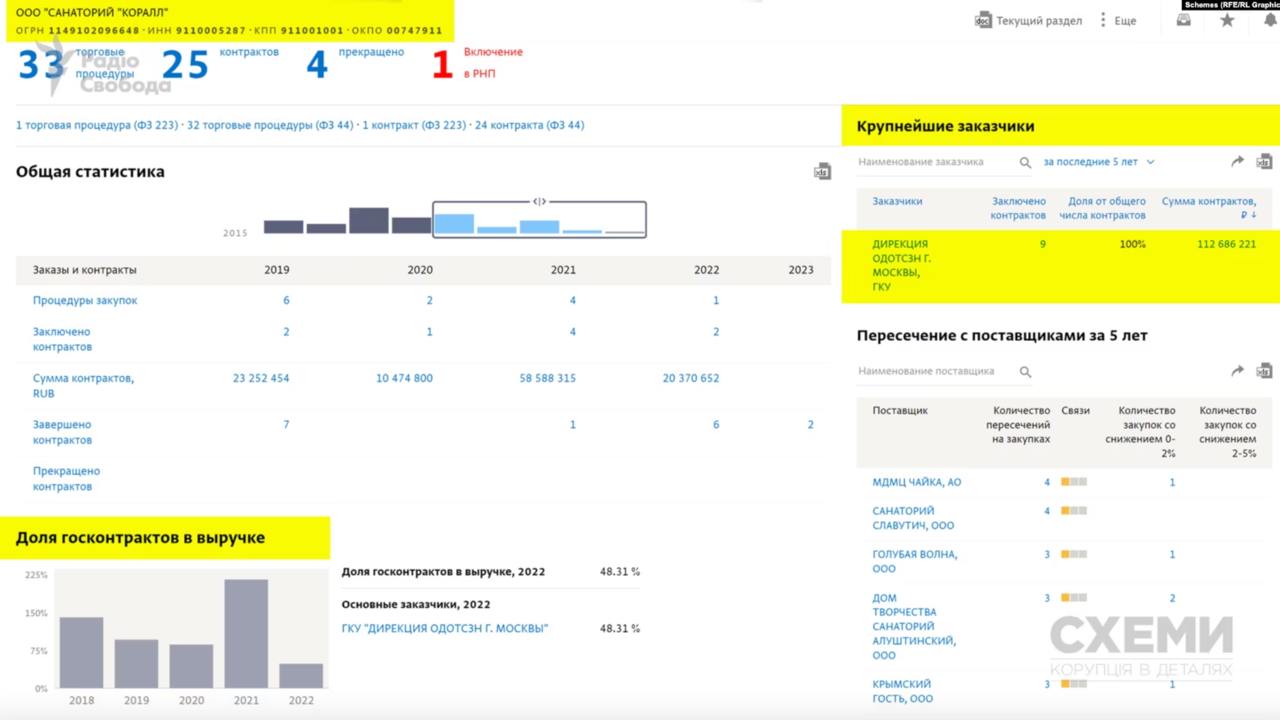Export supplier intersections table to XLS
Screen dimensions: 1280x720
pyautogui.click(x=1264, y=371)
